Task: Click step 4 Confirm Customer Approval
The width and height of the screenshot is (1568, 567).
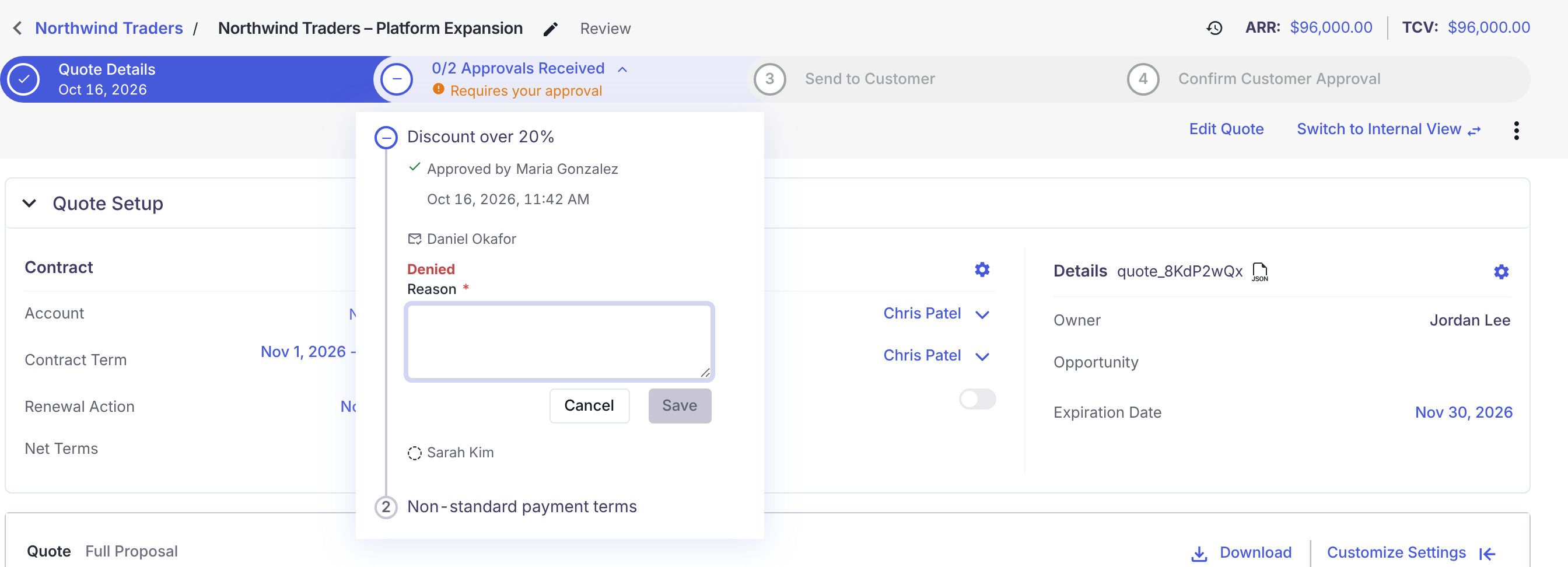Action: (1254, 79)
